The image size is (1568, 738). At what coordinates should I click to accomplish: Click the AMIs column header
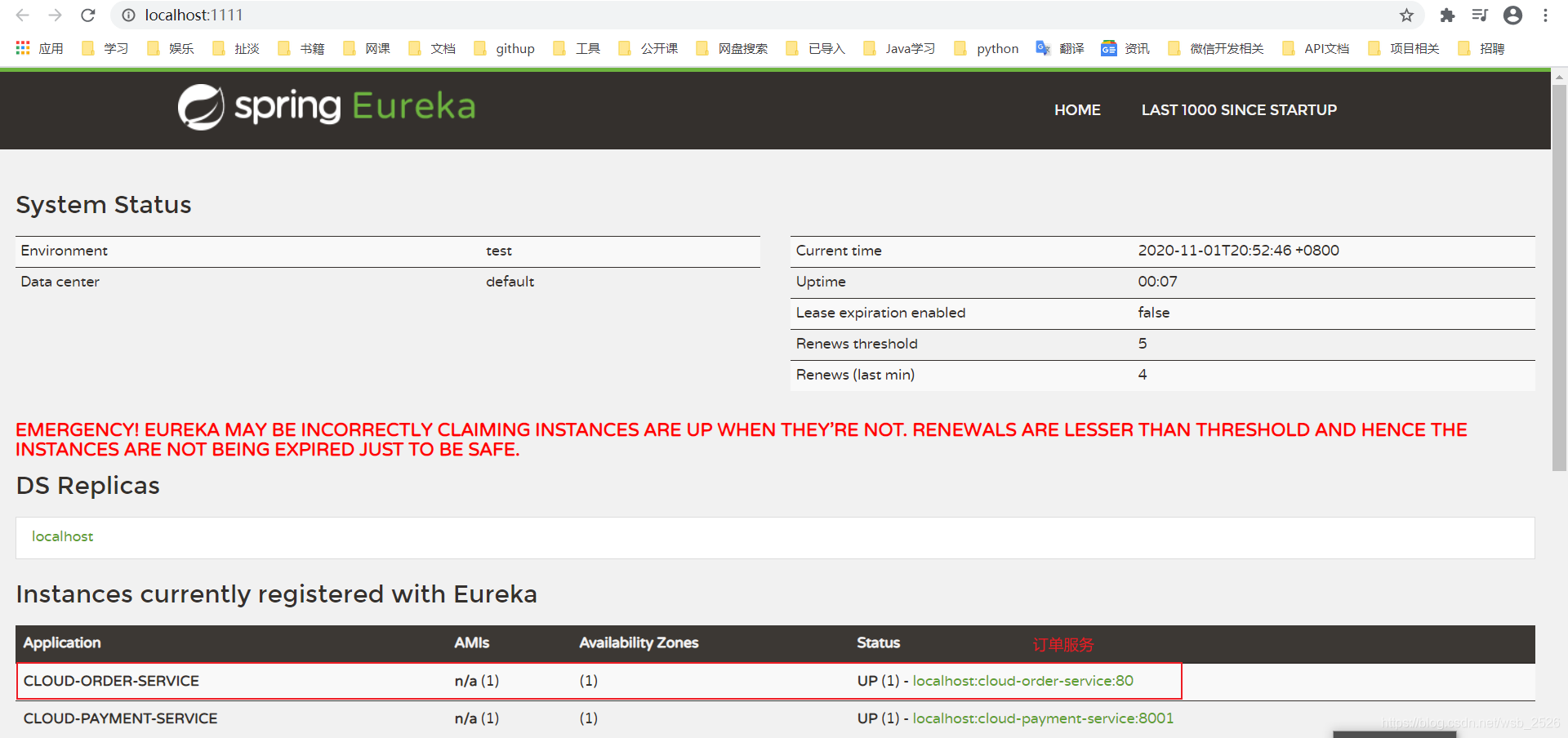point(472,642)
